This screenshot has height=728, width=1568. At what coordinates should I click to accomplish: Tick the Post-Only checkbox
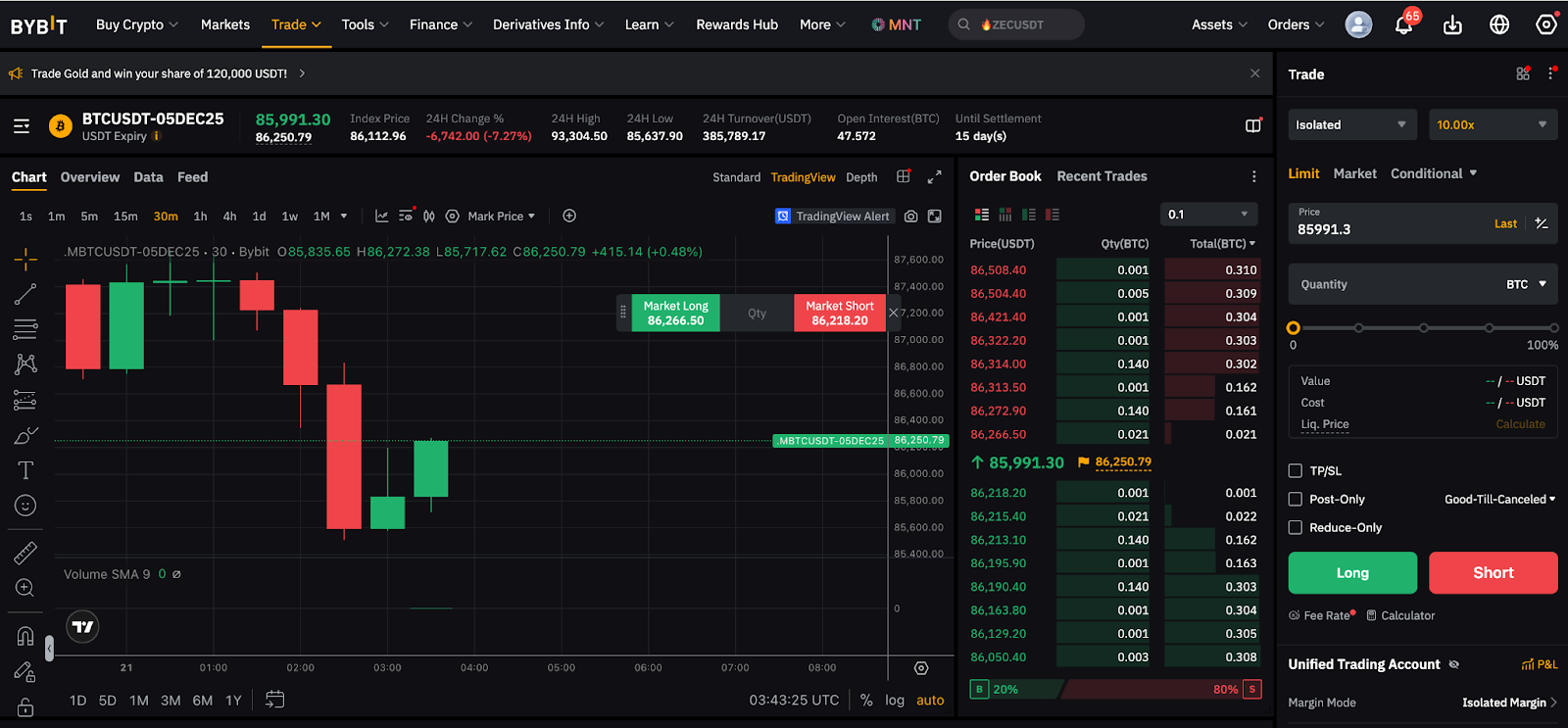pyautogui.click(x=1296, y=500)
